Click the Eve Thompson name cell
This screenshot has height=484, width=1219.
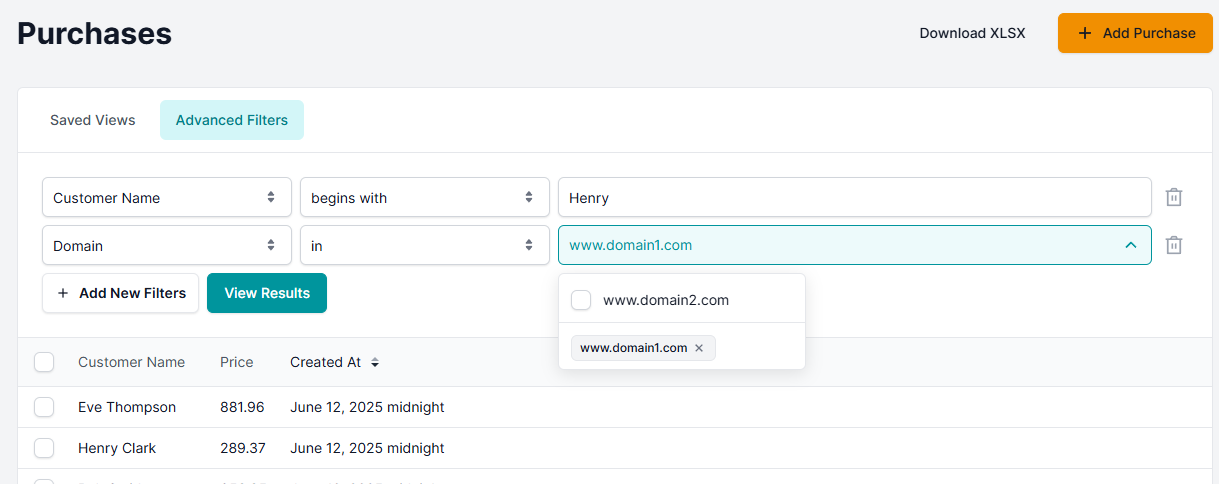pos(127,407)
